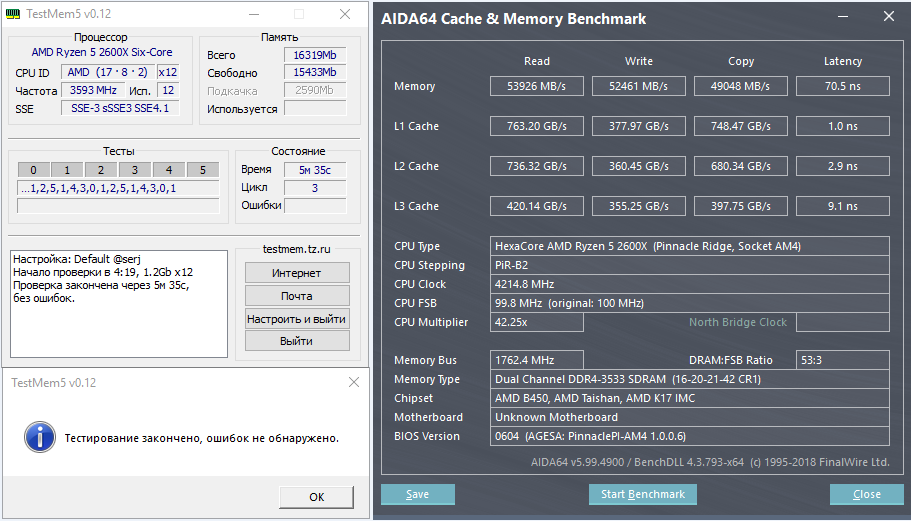
Task: Click Настроить и выйти button
Action: [297, 318]
